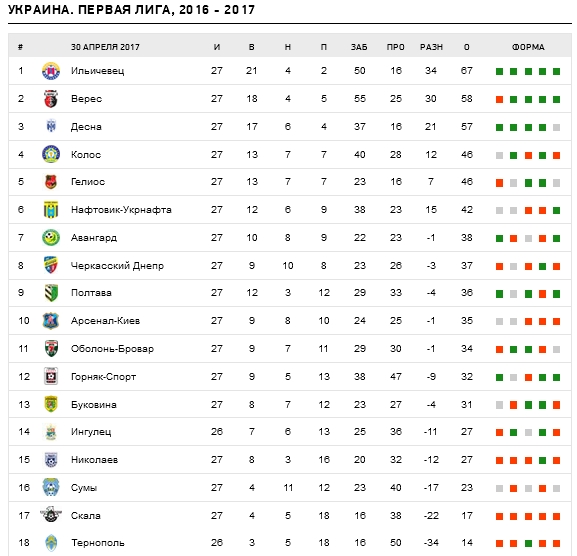Open the Черкасский Днепр team name

(x=117, y=266)
